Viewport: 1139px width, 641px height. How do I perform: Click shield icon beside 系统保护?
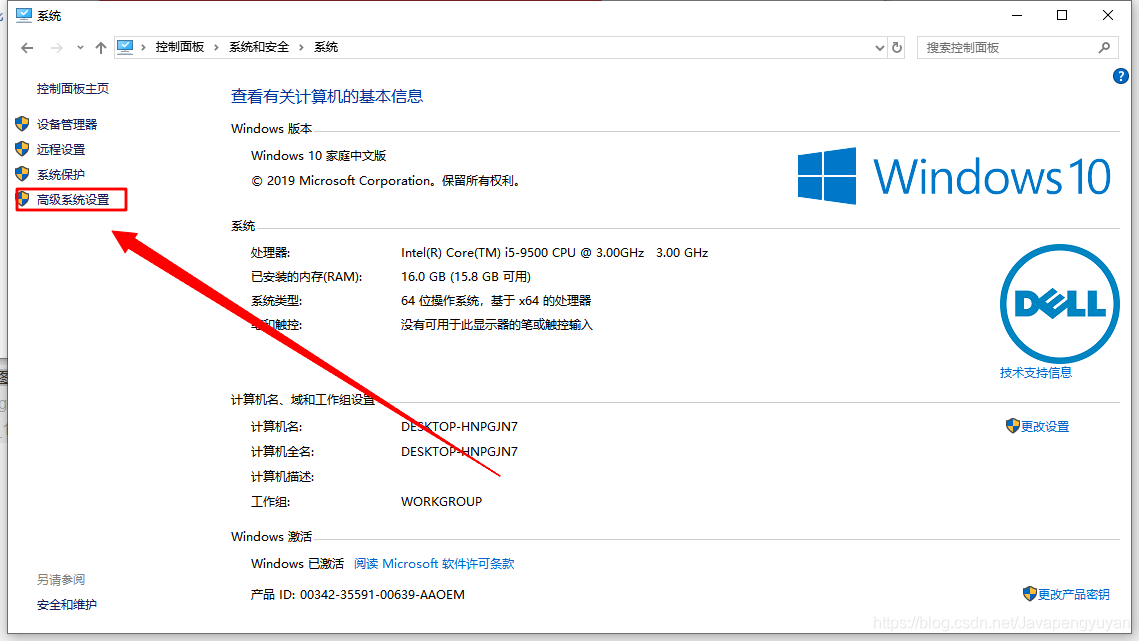coord(23,174)
